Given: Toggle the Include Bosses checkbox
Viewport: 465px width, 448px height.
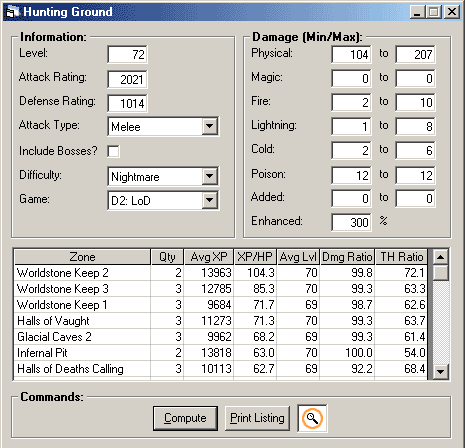Looking at the screenshot, I should (113, 151).
